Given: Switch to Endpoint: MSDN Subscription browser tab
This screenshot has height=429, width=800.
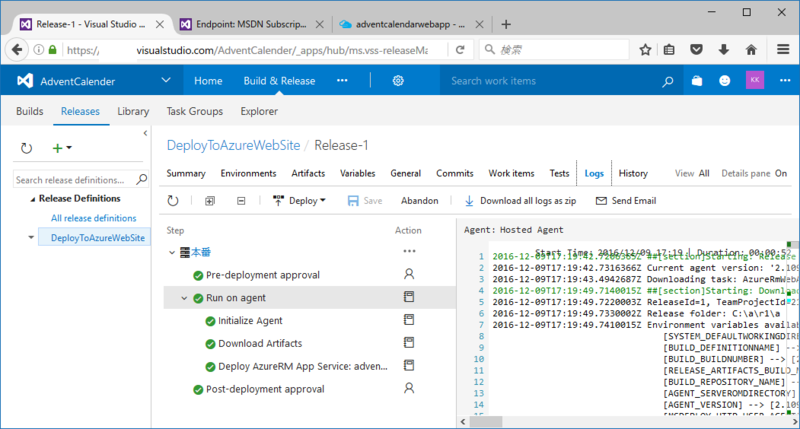Looking at the screenshot, I should (251, 24).
